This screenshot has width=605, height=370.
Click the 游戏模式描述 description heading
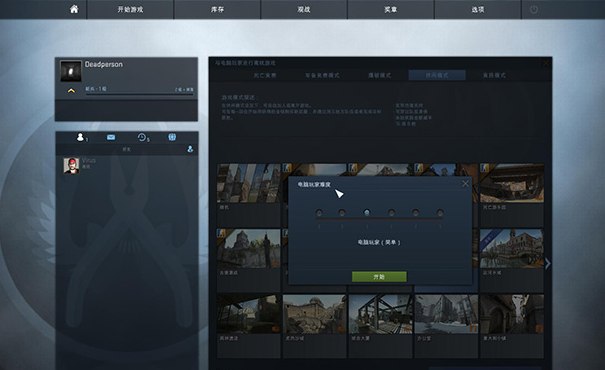point(240,97)
